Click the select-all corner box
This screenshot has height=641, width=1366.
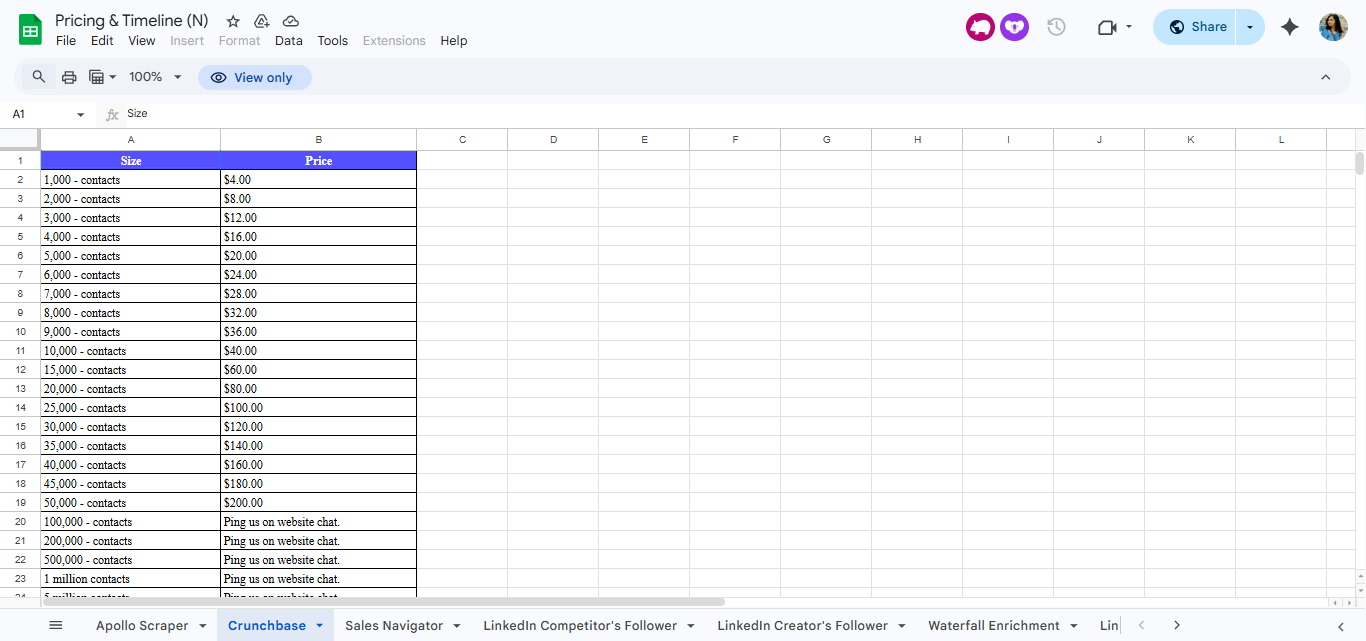(x=20, y=139)
